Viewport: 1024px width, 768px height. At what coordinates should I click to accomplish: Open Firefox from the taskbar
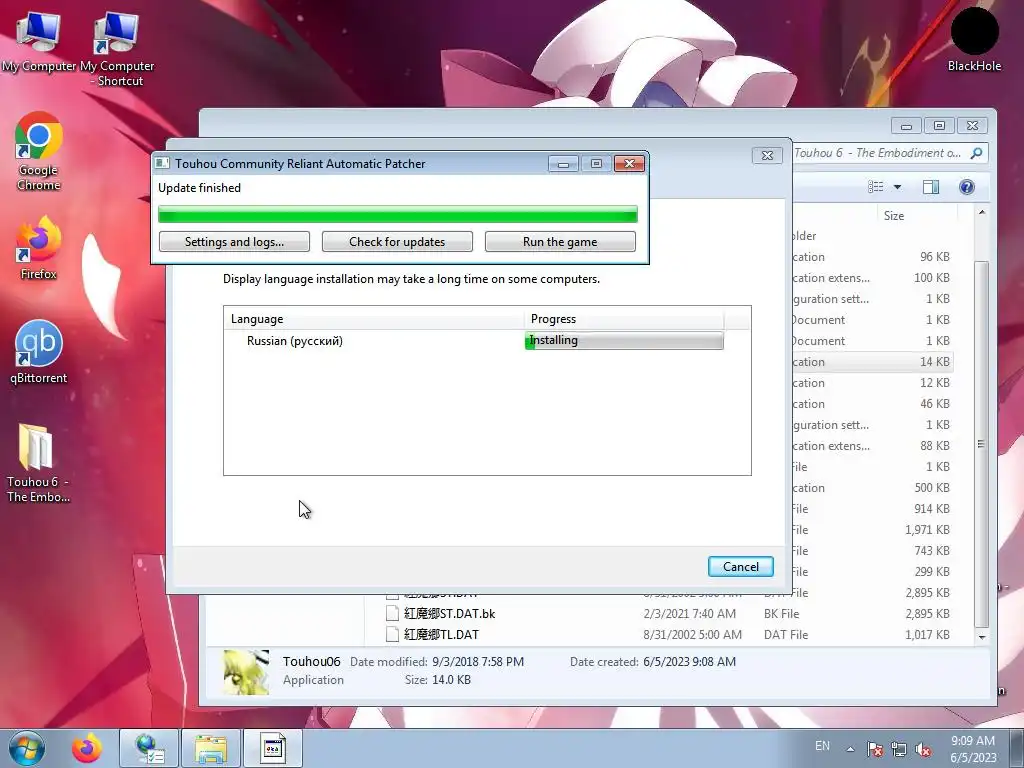87,748
